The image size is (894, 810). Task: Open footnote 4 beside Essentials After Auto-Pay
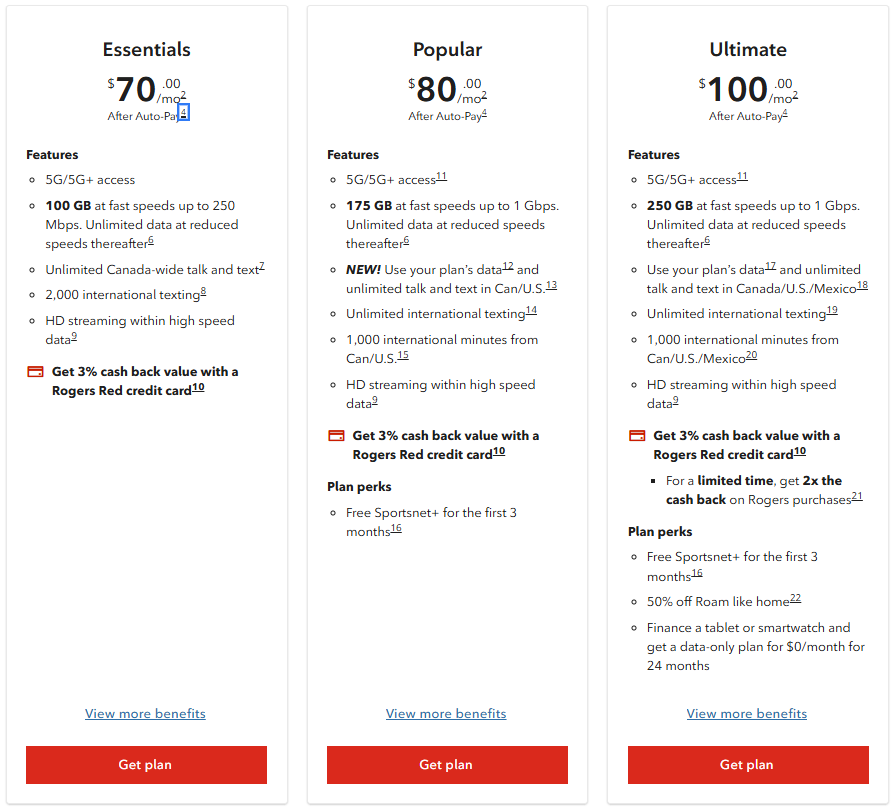184,112
